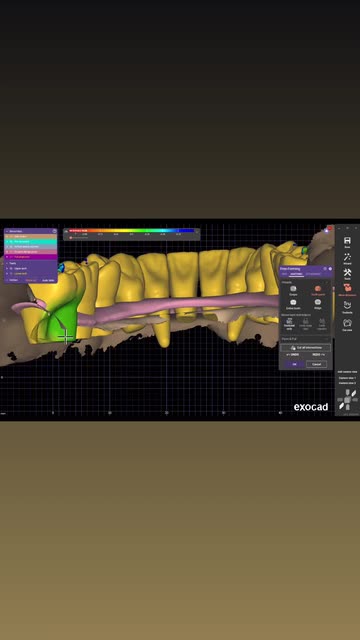Select the Ridge free-forming icon
This screenshot has width=360, height=640.
[318, 302]
